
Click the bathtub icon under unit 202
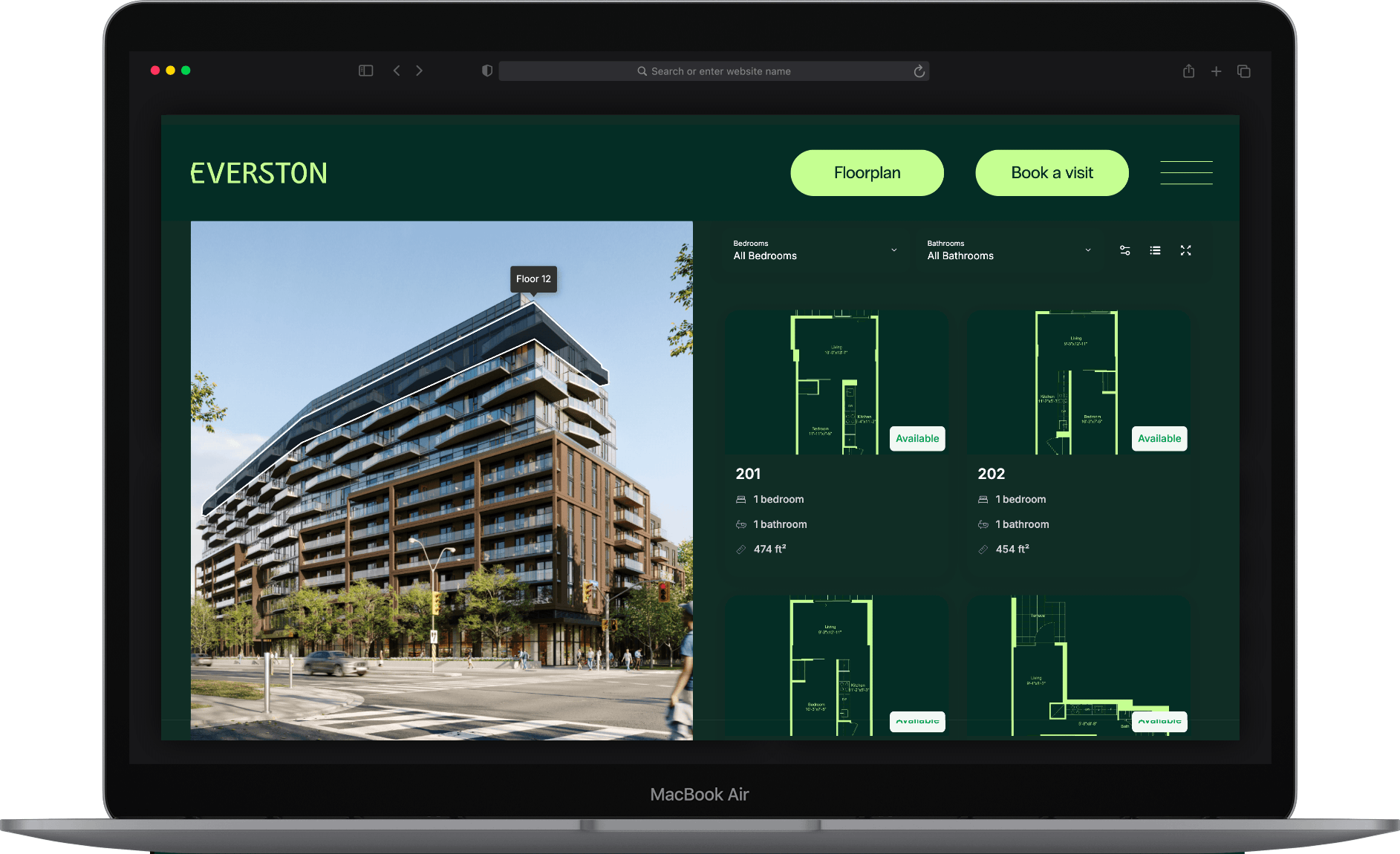pyautogui.click(x=983, y=524)
